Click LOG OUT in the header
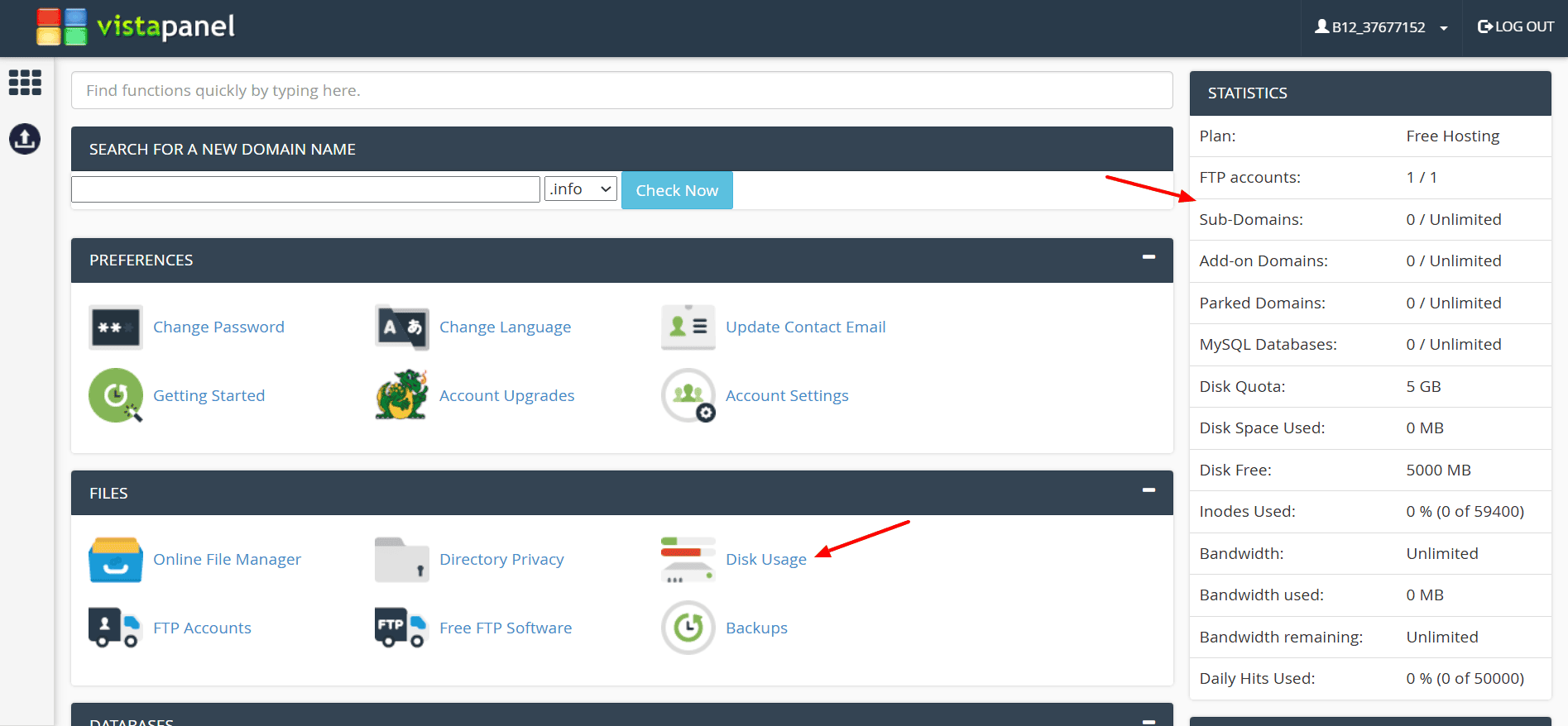 1515,27
